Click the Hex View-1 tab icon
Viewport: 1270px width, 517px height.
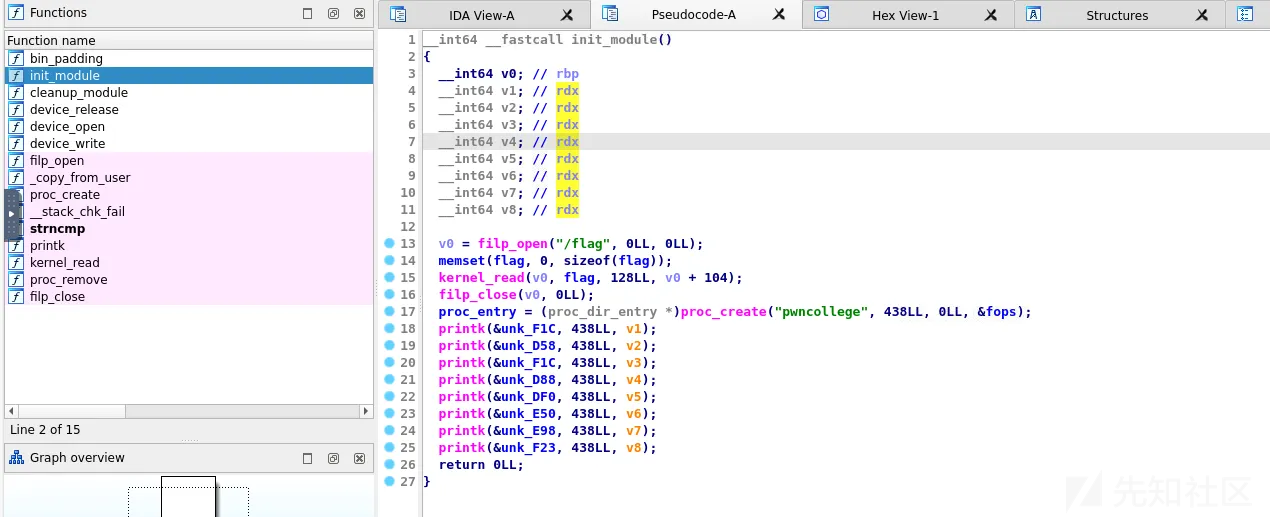click(x=822, y=15)
